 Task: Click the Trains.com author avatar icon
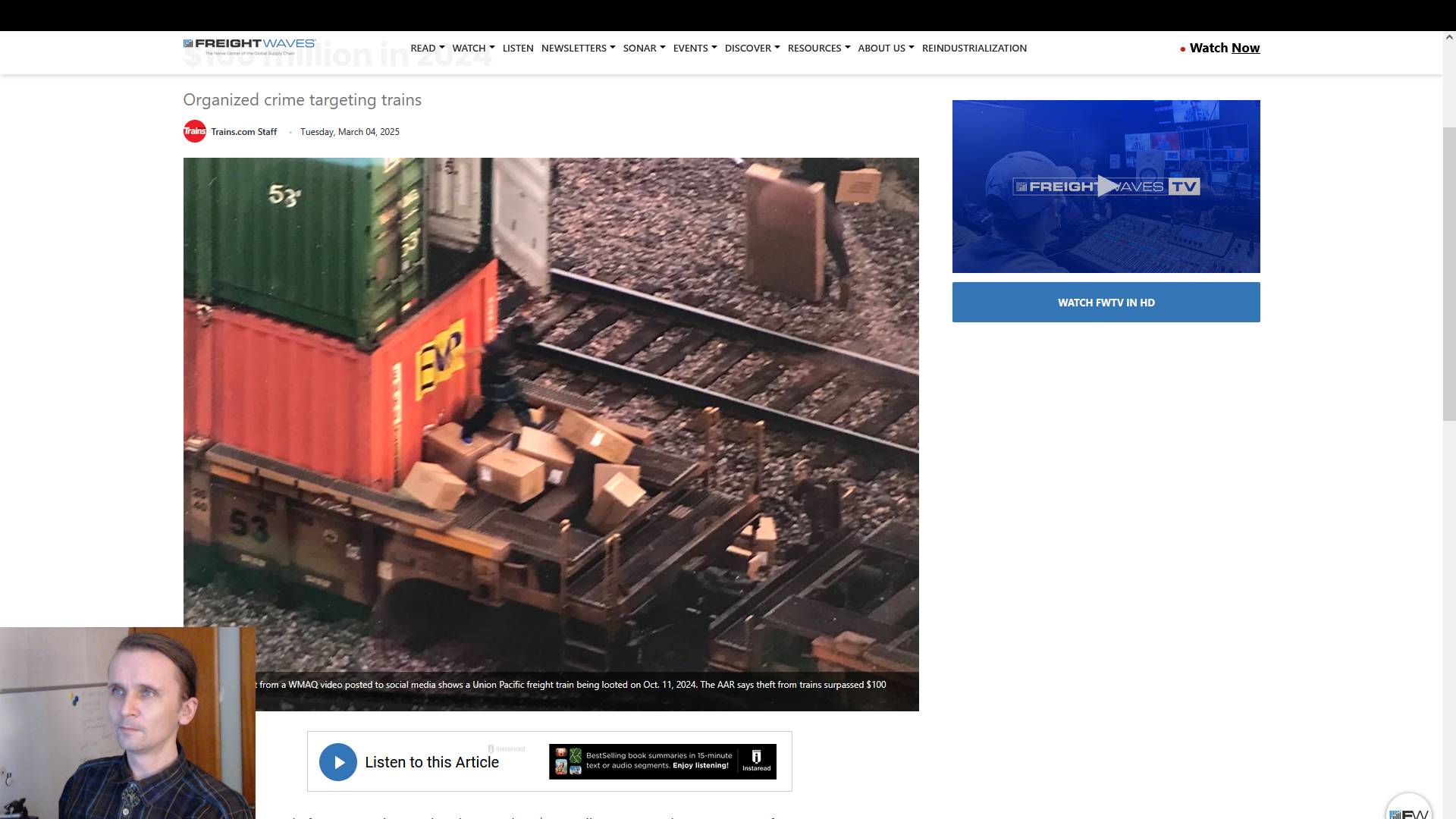point(195,131)
